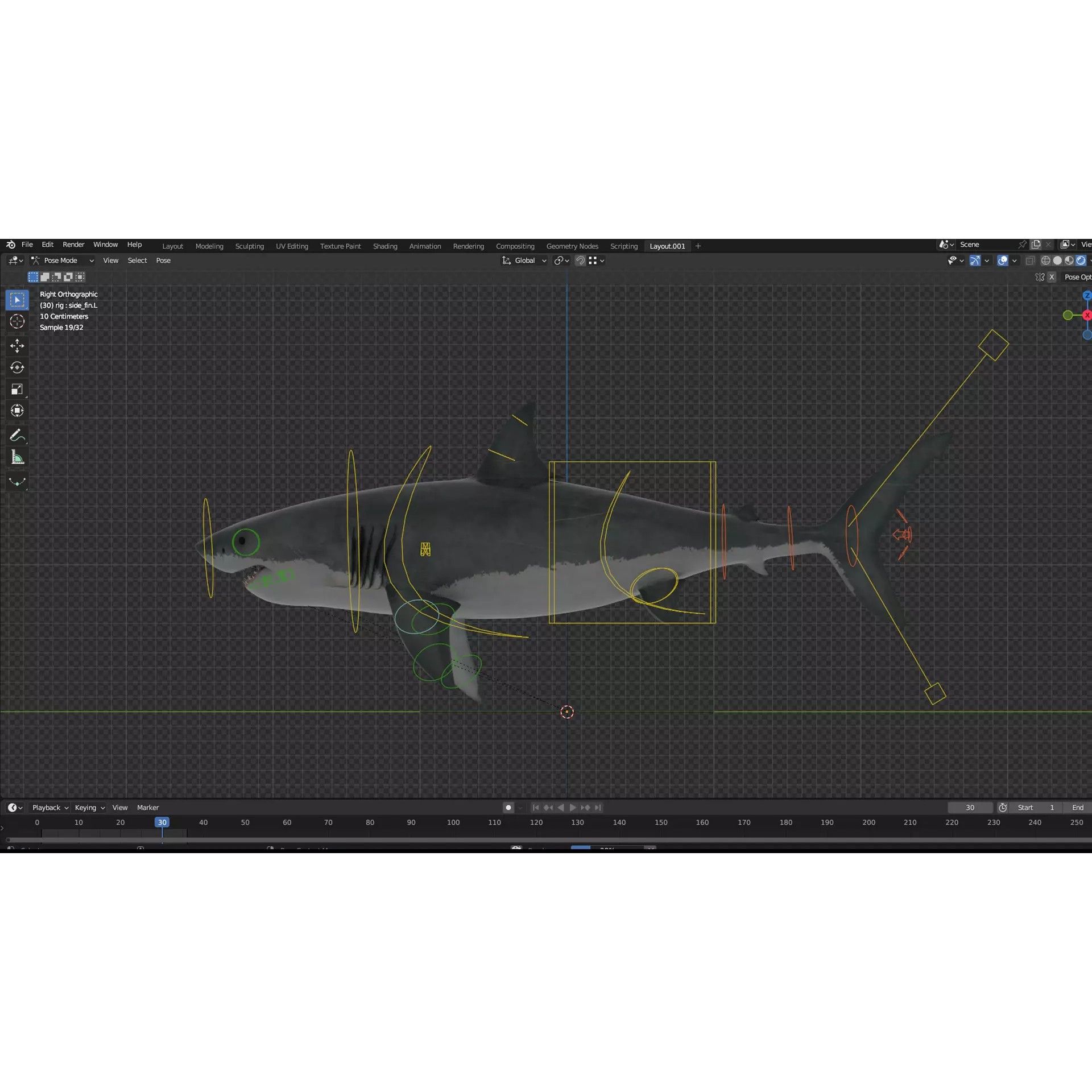Click the current frame number field

970,808
